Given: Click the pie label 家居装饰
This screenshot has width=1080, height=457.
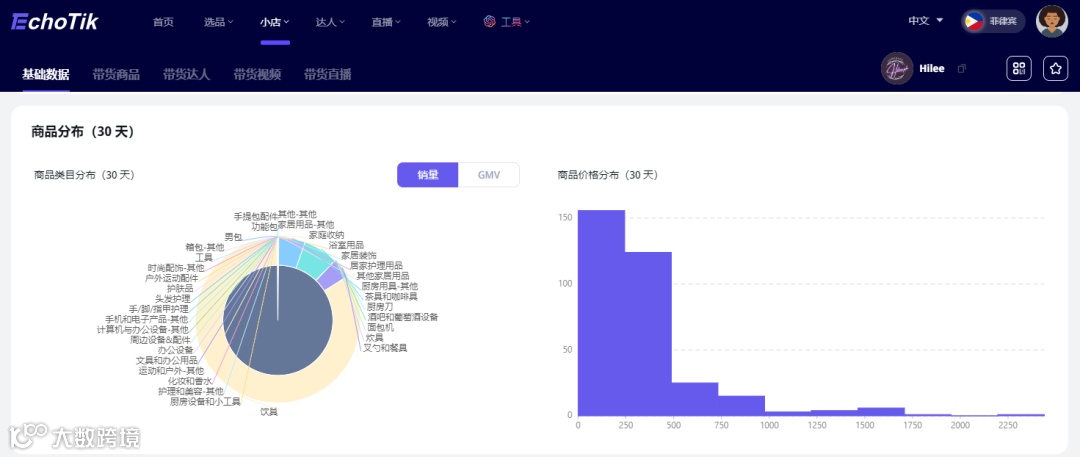Looking at the screenshot, I should [x=359, y=255].
